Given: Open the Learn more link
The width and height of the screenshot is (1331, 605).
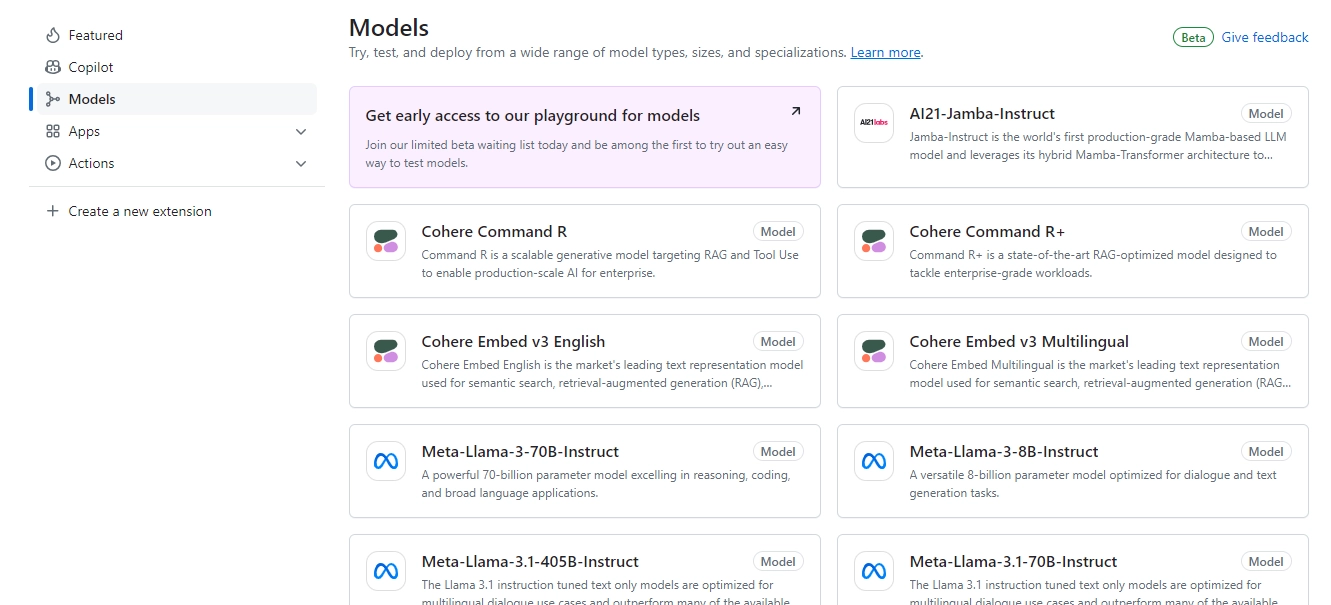Looking at the screenshot, I should pos(884,52).
